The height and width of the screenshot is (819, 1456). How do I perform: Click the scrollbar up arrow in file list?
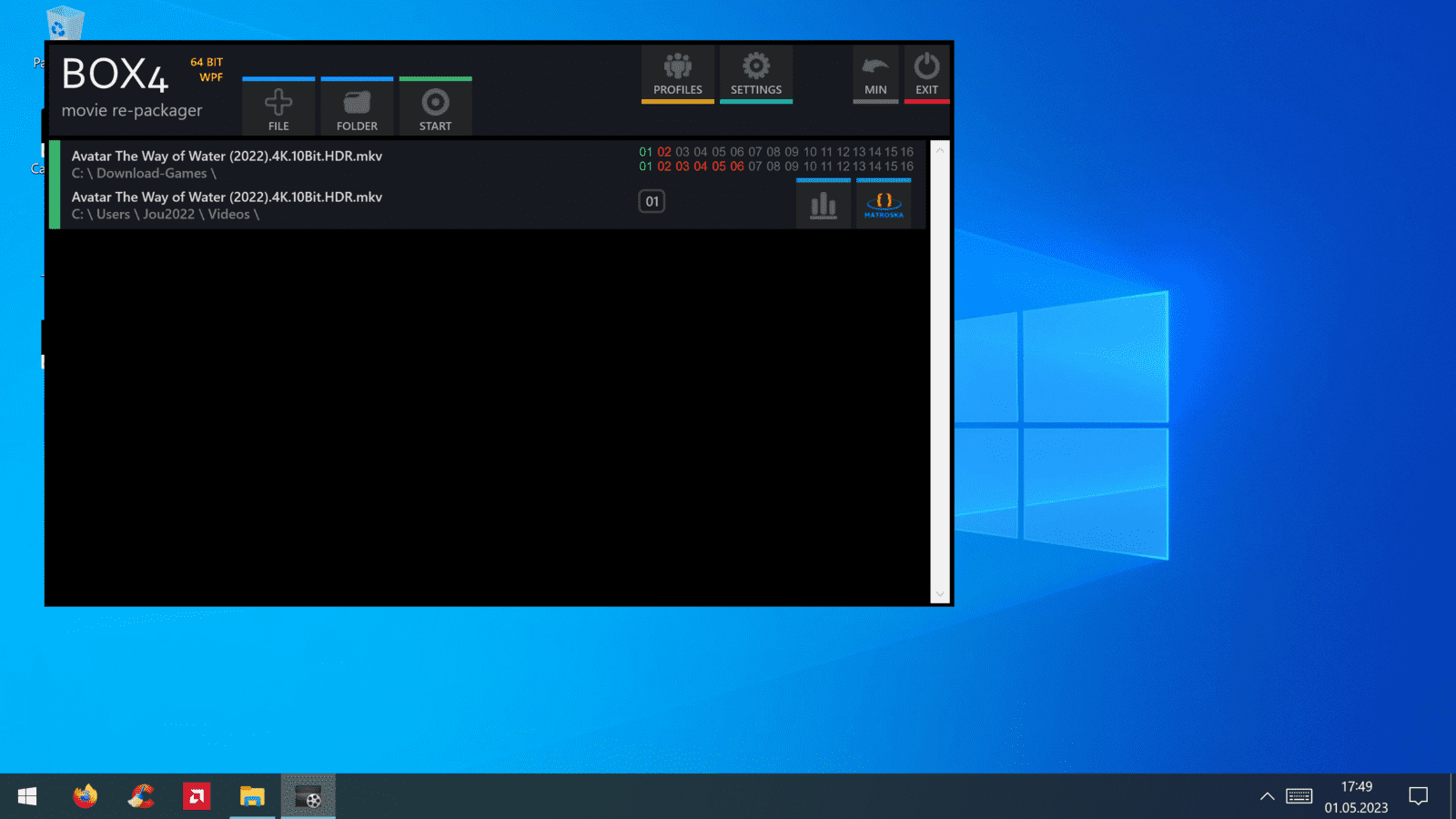940,150
